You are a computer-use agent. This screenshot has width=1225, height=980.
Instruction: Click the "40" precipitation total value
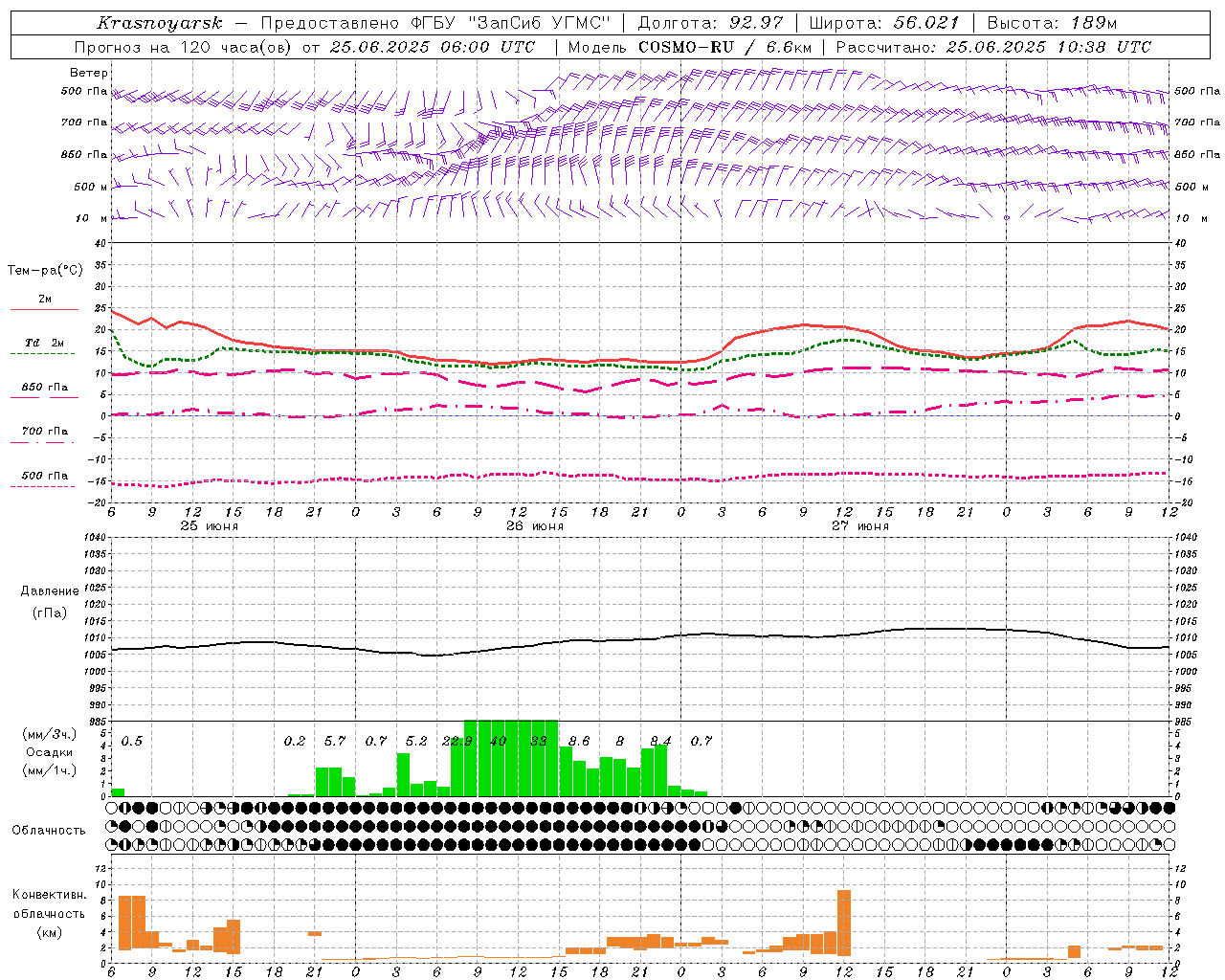pyautogui.click(x=498, y=742)
